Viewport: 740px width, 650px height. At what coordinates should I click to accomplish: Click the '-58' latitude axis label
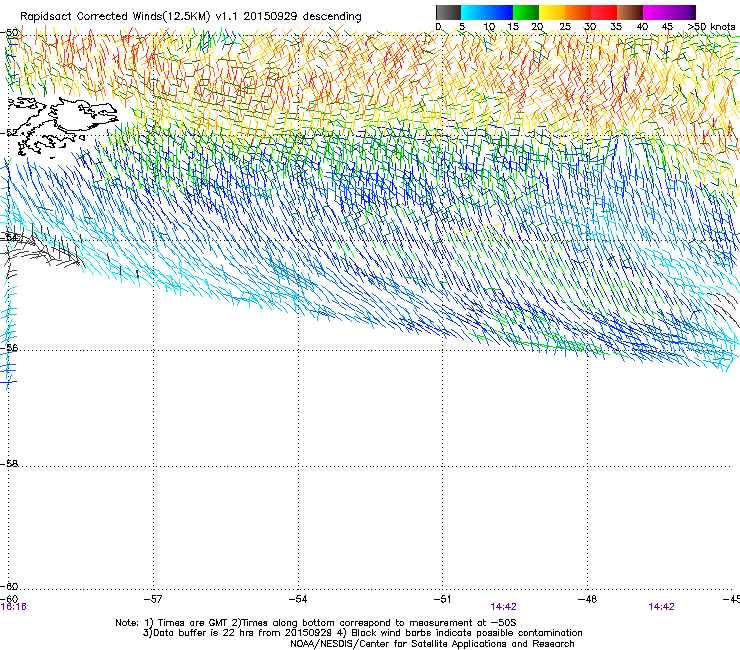point(9,464)
